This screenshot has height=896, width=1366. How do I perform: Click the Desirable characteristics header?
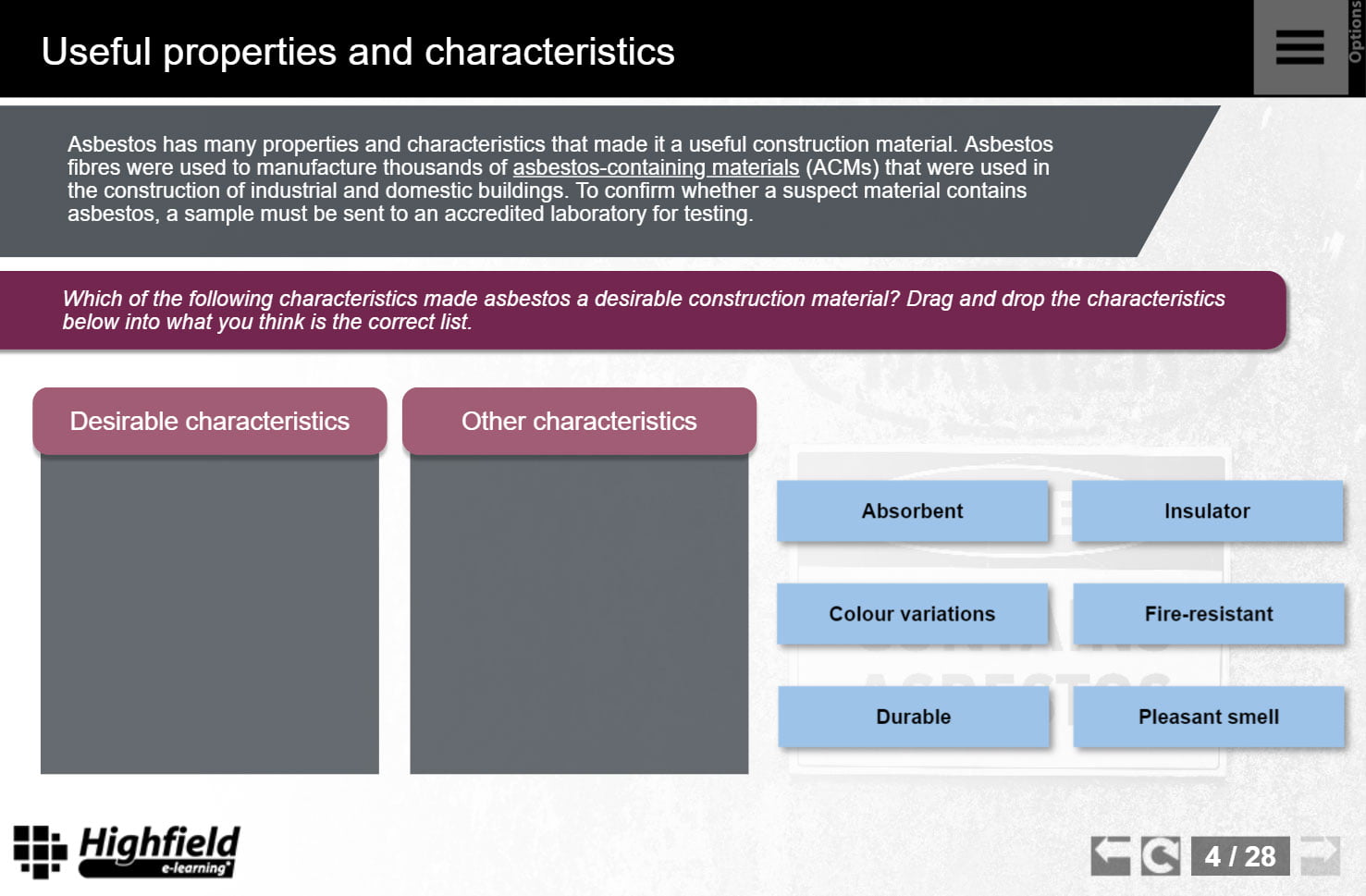click(x=210, y=422)
